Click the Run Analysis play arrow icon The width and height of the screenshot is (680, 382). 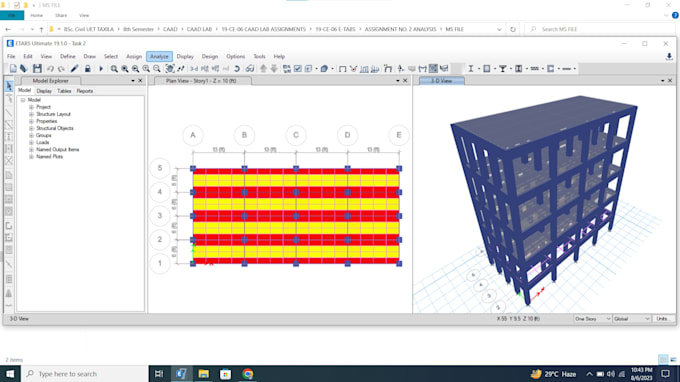[101, 69]
